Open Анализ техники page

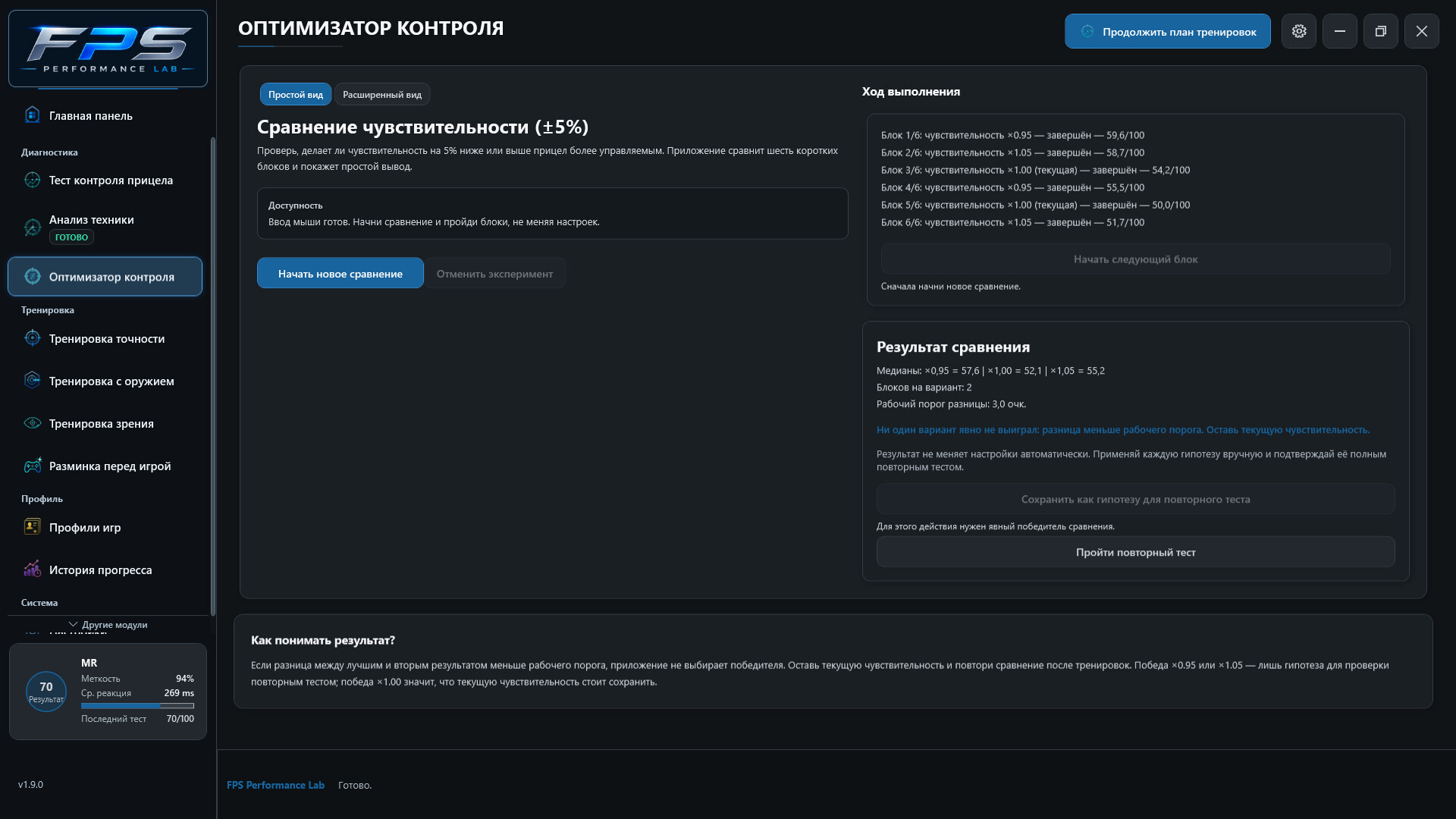[x=105, y=227]
